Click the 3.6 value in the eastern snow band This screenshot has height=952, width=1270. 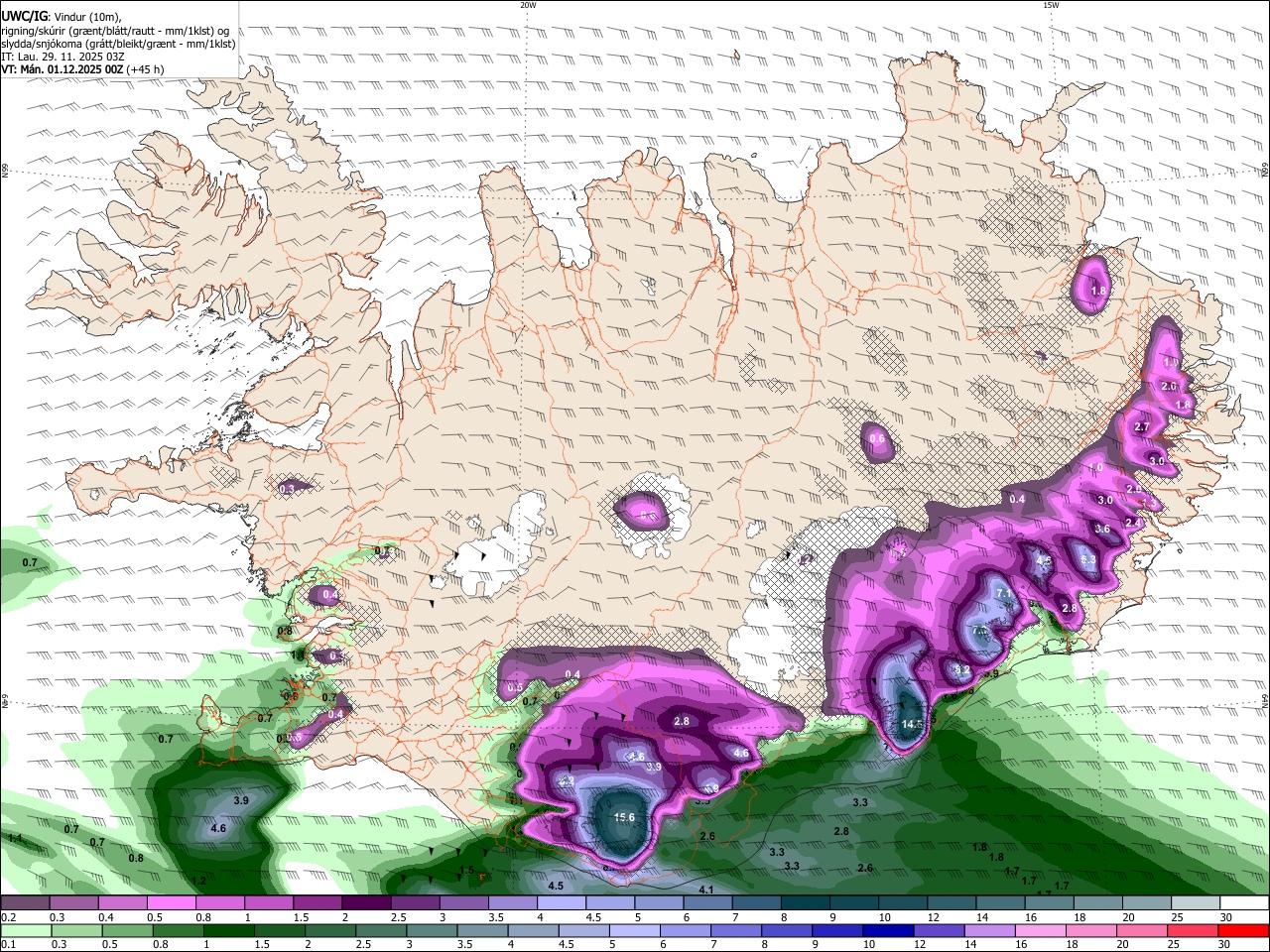coord(1102,529)
